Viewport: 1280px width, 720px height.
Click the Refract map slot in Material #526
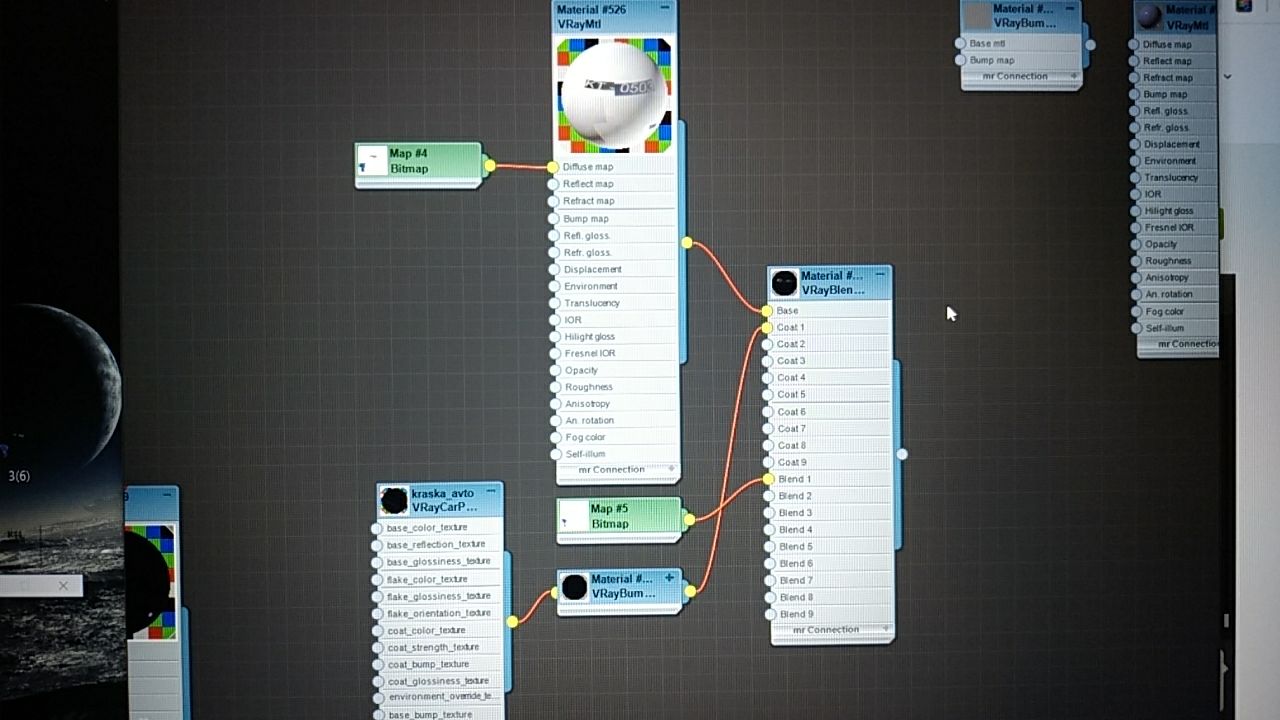click(x=616, y=201)
